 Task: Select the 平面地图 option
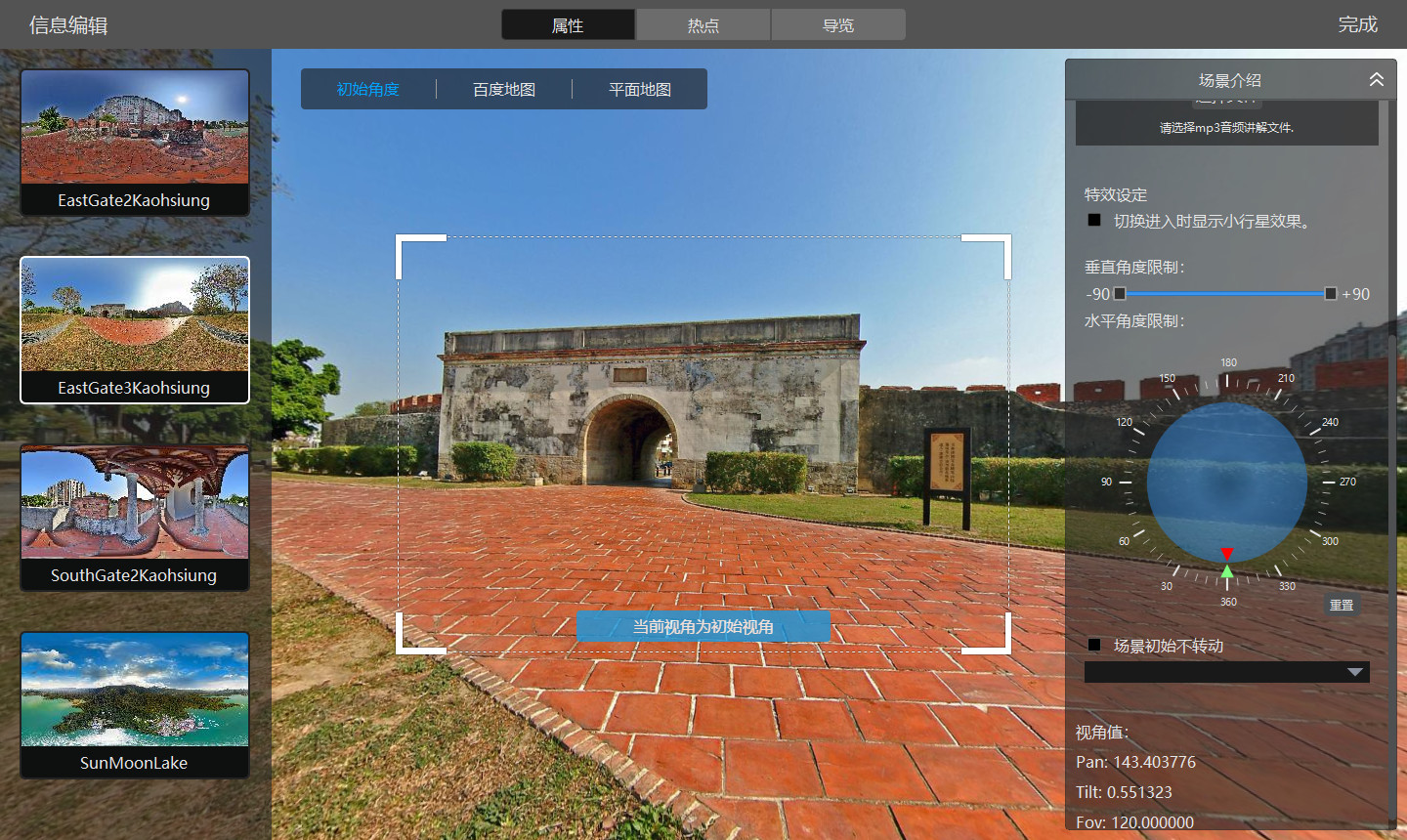coord(640,90)
